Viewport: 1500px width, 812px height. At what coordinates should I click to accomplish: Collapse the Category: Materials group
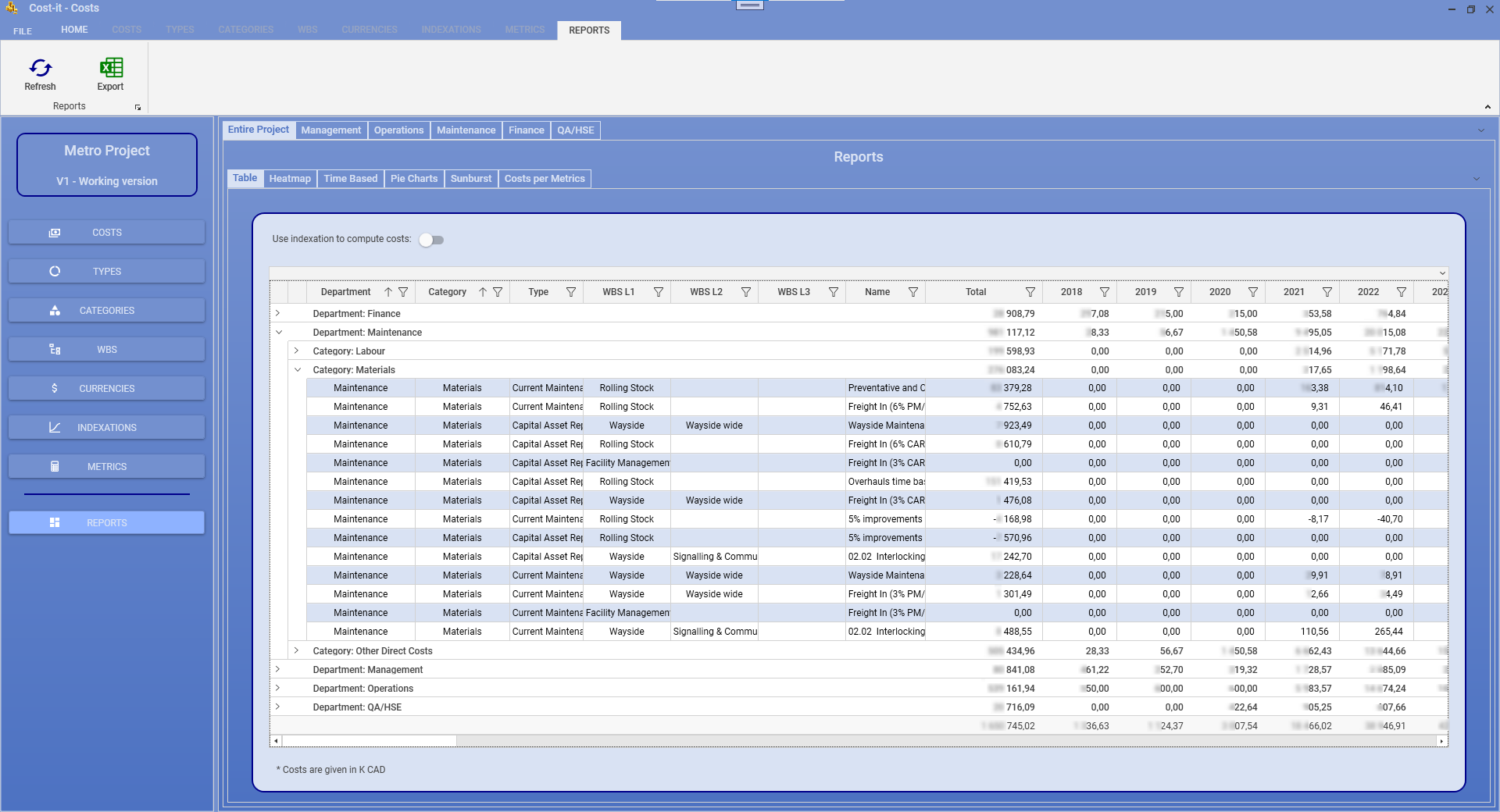click(x=298, y=369)
